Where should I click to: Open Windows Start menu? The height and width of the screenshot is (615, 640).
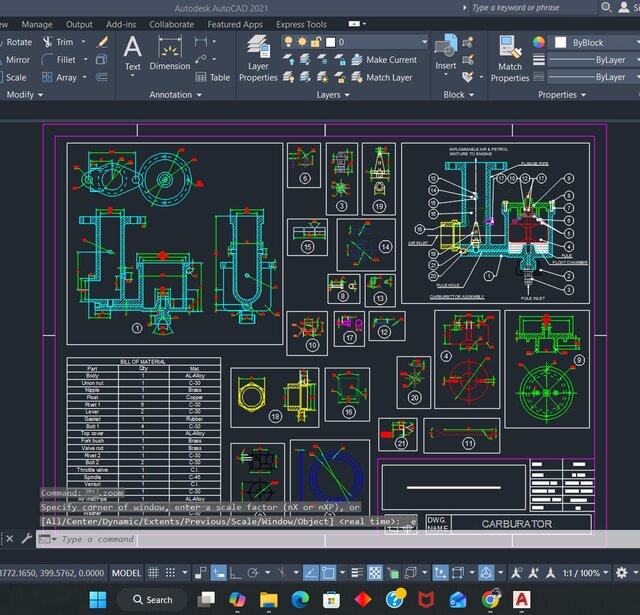click(x=98, y=599)
